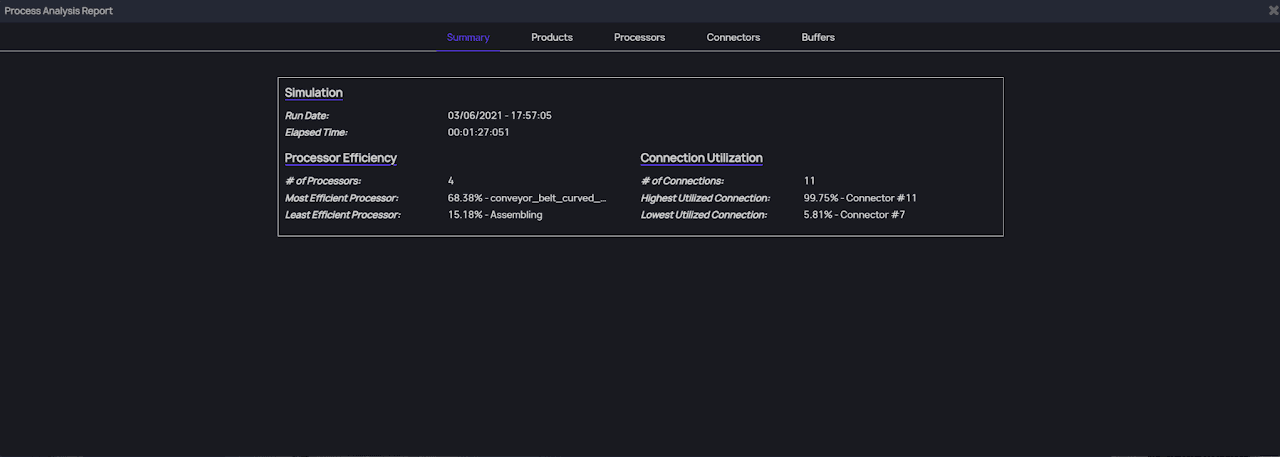1280x457 pixels.
Task: Click the truncated conveyor_belt_curved processor name
Action: [x=548, y=198]
